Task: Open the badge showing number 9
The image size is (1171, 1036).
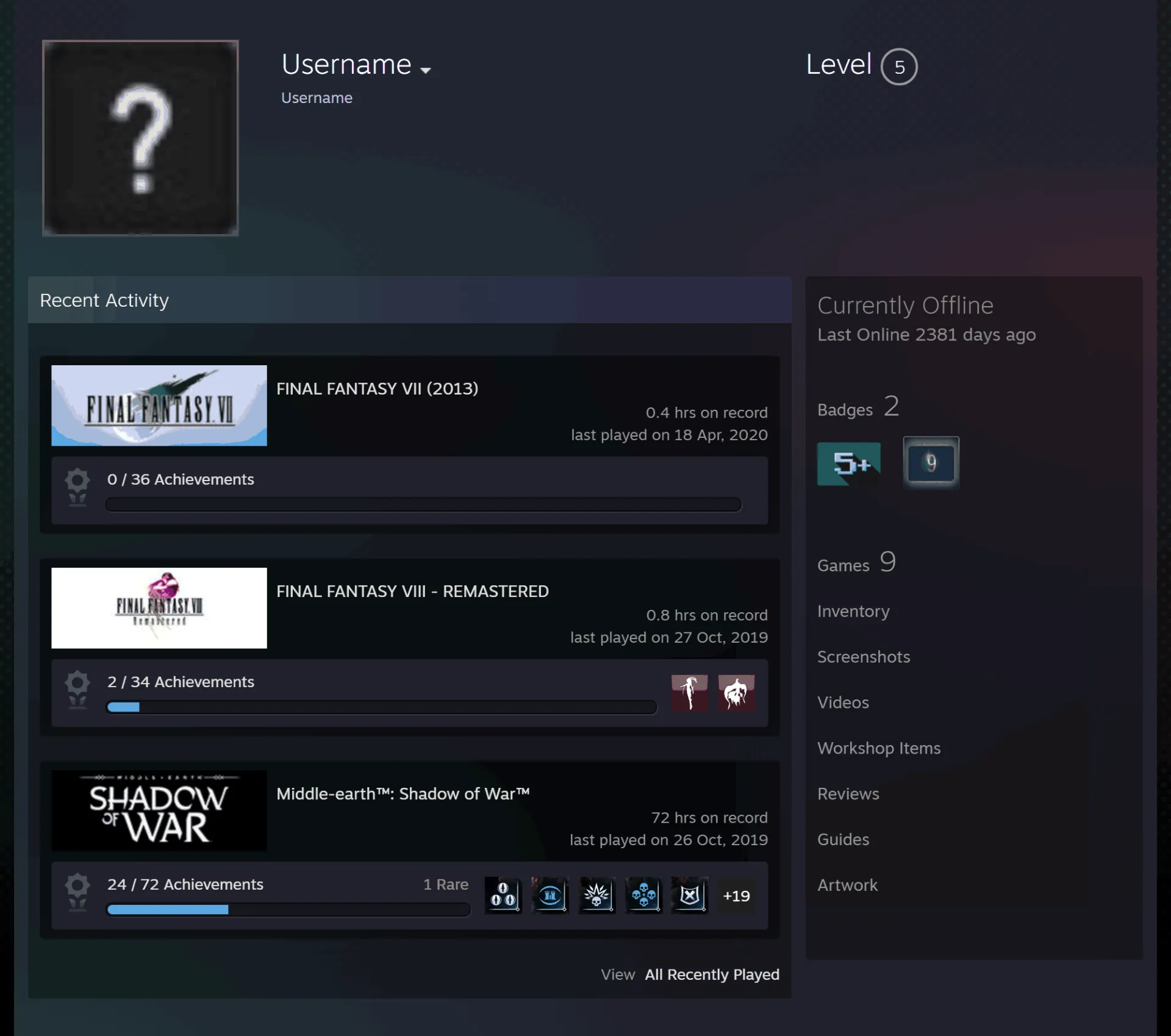Action: (931, 463)
